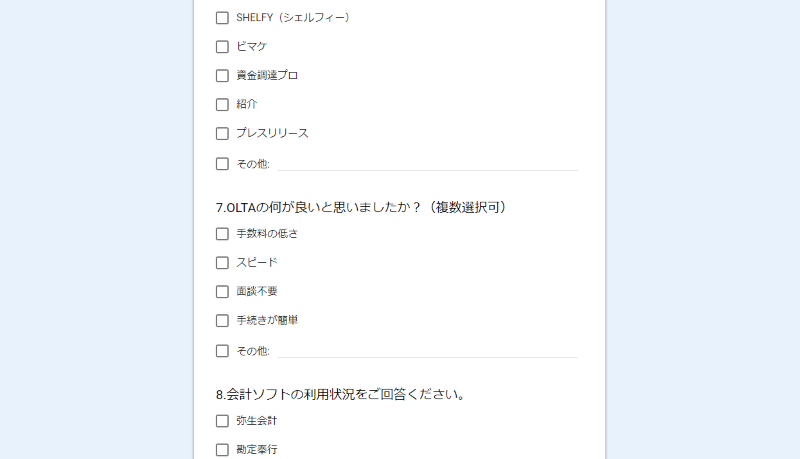This screenshot has width=800, height=459.
Task: Check 手数料の低さ under question 7
Action: pyautogui.click(x=222, y=234)
